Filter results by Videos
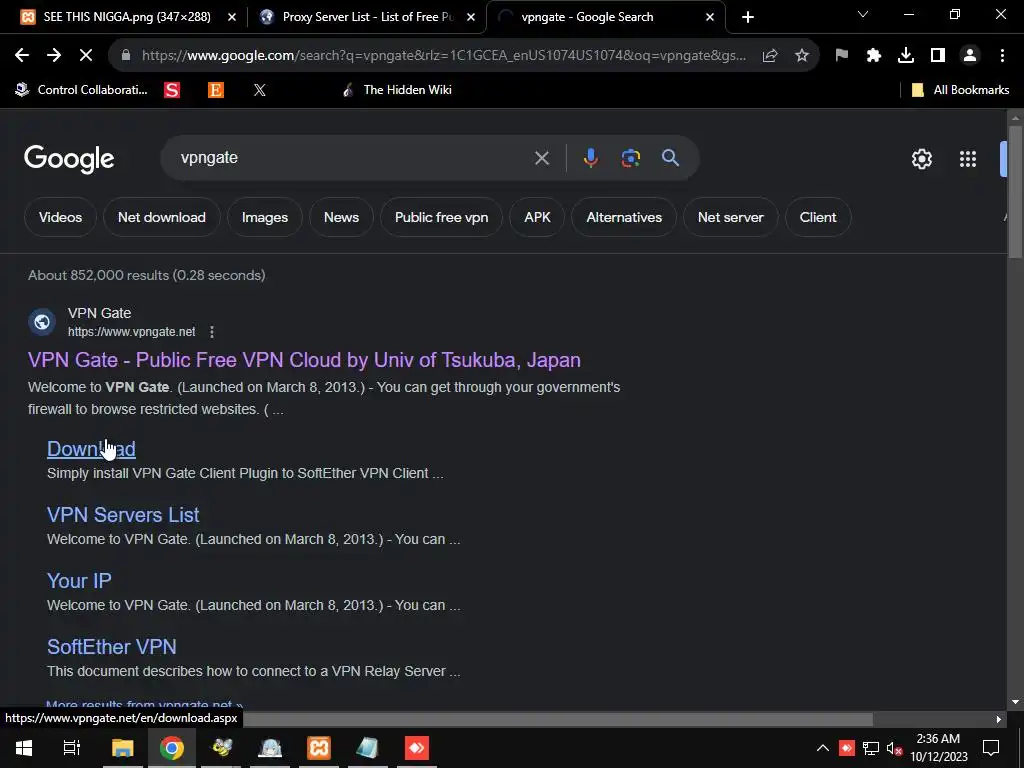1024x768 pixels. click(60, 217)
